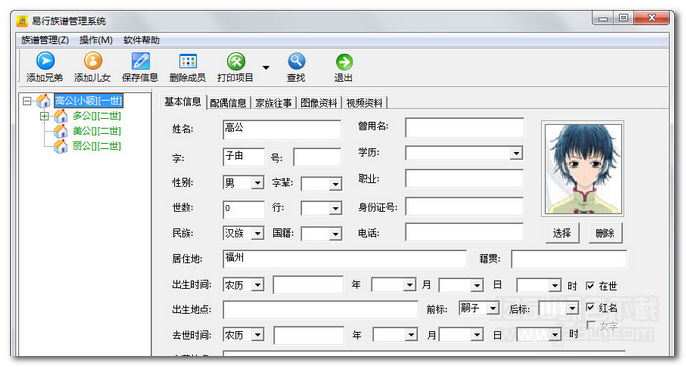Click the house icon next to 多公[][二世]

tap(60, 116)
